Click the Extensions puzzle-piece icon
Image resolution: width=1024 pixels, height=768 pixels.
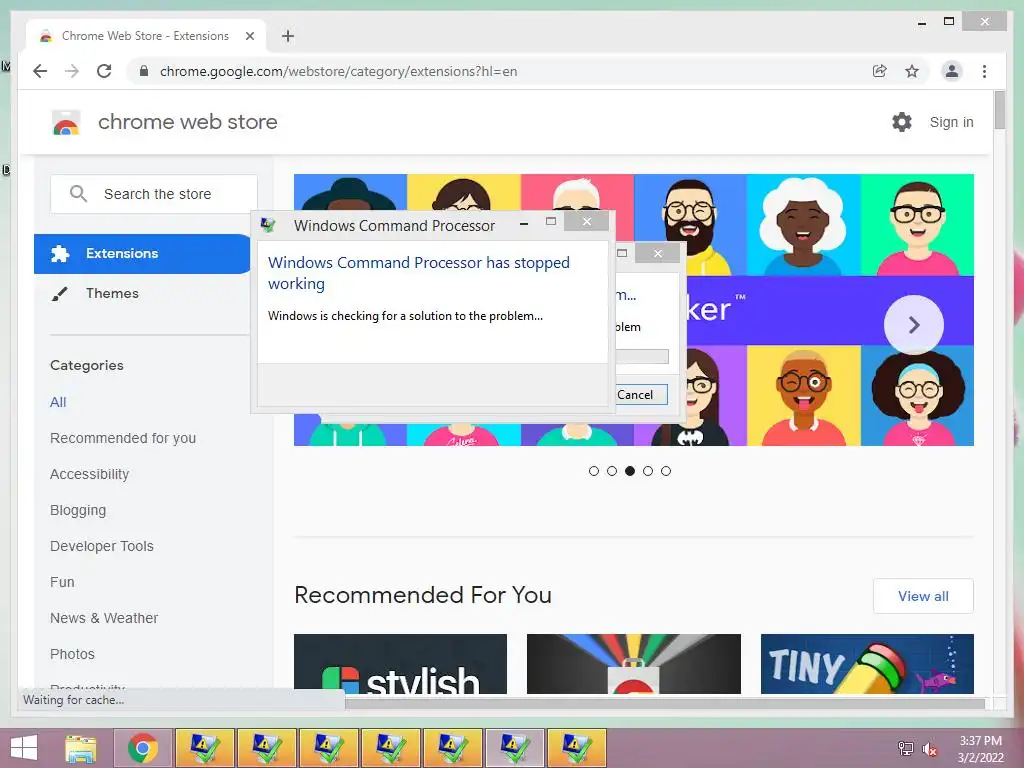click(x=60, y=253)
